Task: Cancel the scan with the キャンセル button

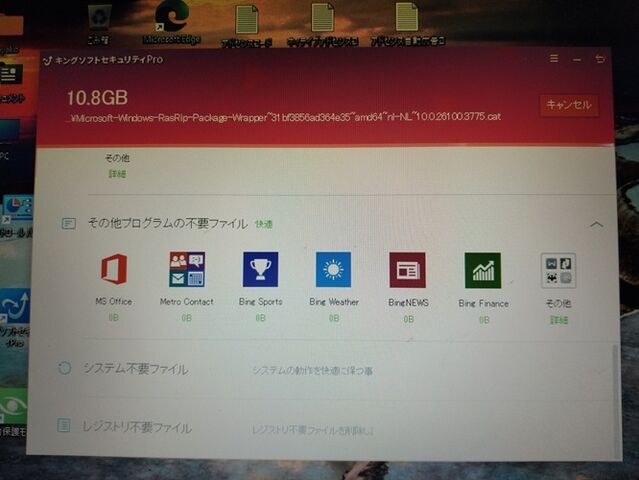Action: tap(569, 105)
